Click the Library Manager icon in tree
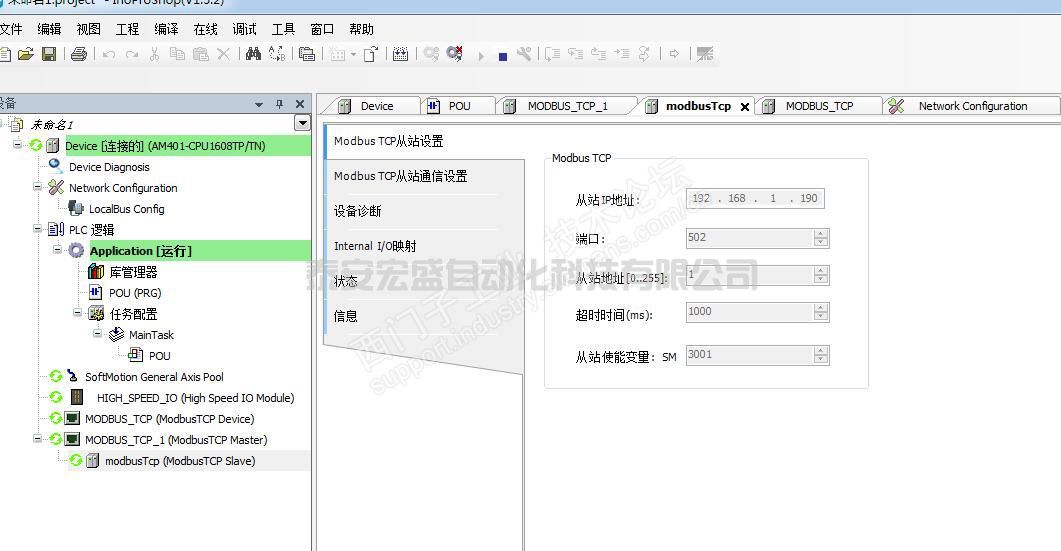The image size is (1061, 551). (x=96, y=272)
